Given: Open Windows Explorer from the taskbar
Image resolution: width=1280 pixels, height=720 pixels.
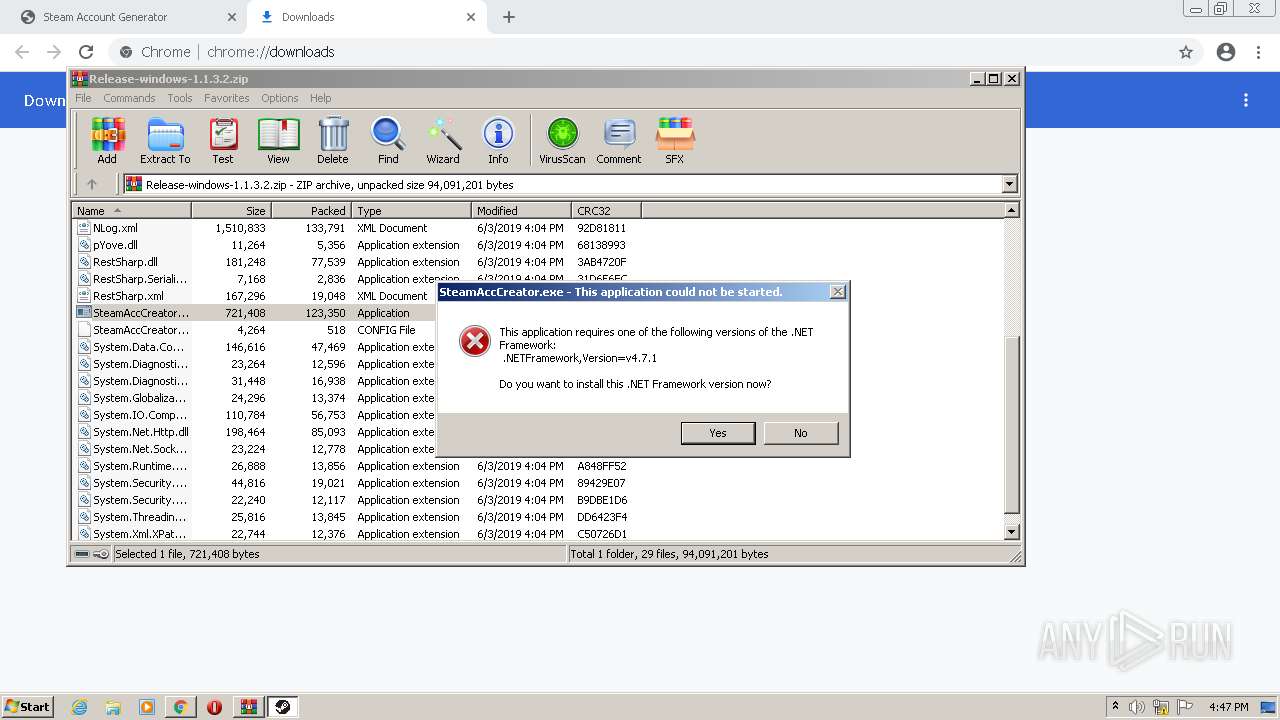Looking at the screenshot, I should (x=113, y=707).
